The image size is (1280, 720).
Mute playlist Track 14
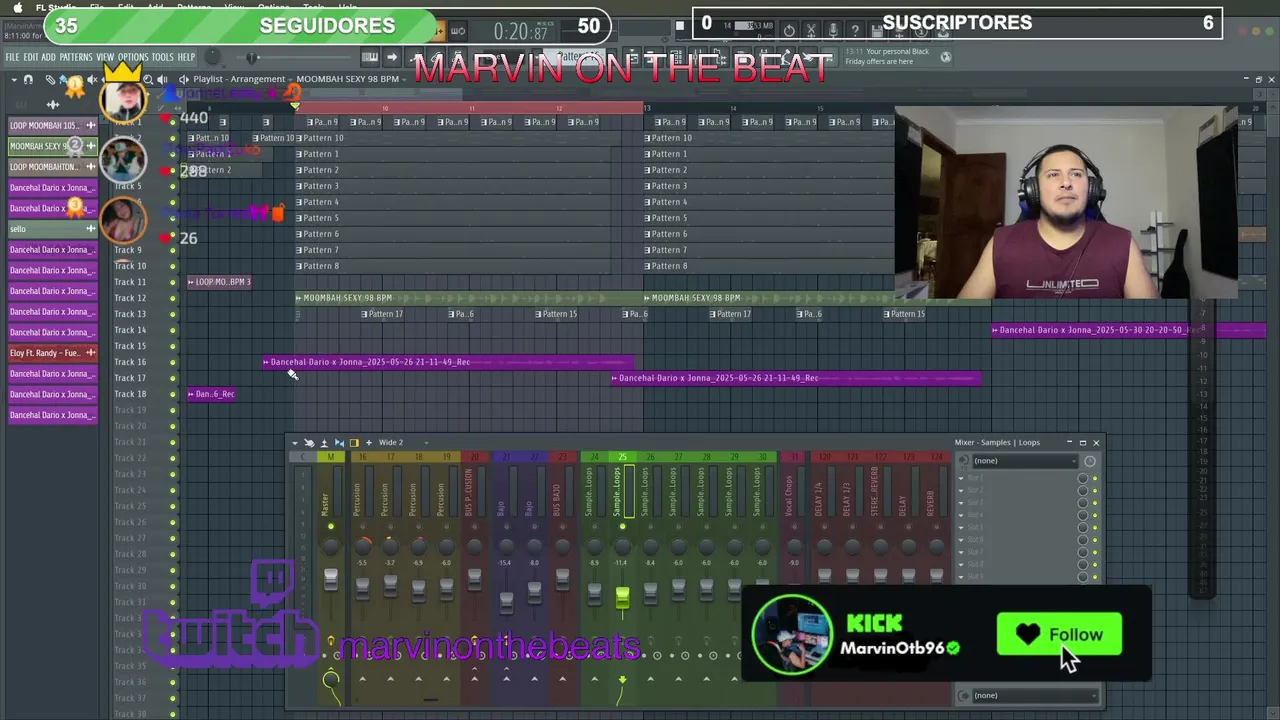pyautogui.click(x=173, y=330)
